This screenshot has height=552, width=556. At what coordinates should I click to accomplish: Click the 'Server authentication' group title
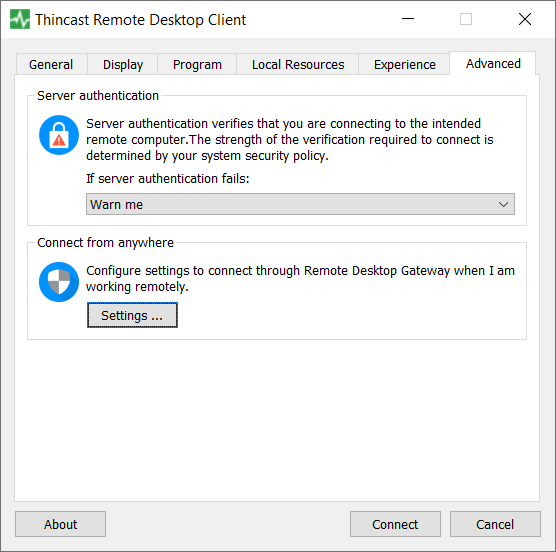[x=98, y=96]
